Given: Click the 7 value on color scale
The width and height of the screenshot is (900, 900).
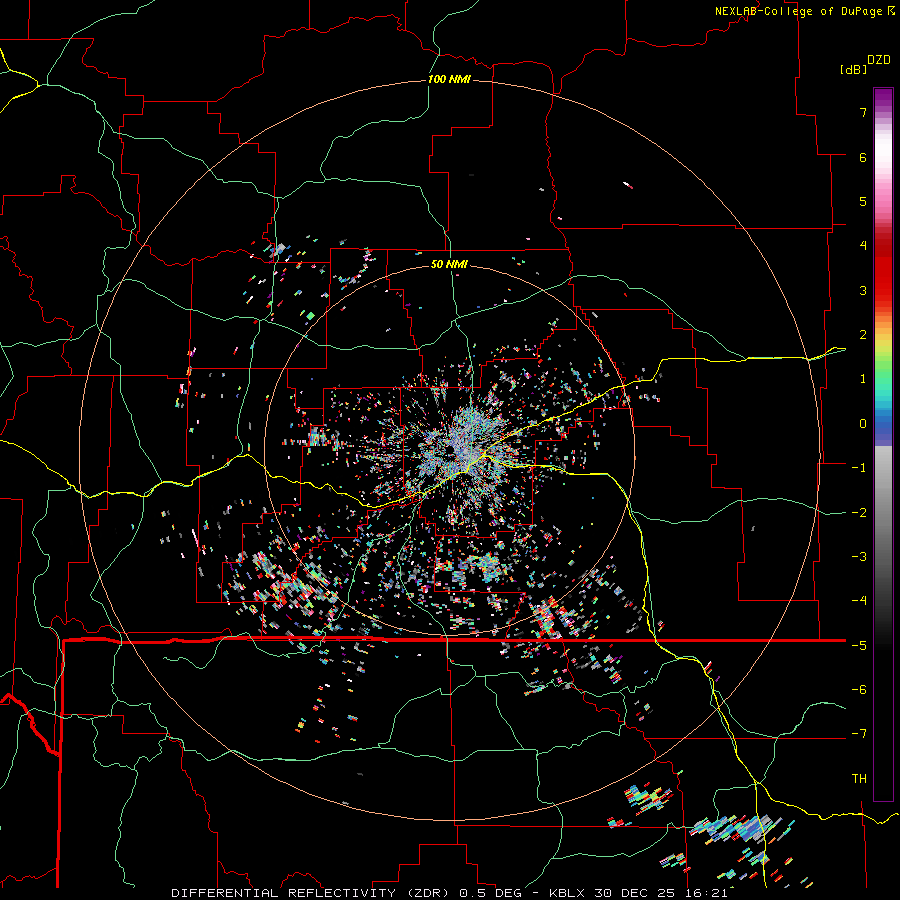Looking at the screenshot, I should point(863,112).
